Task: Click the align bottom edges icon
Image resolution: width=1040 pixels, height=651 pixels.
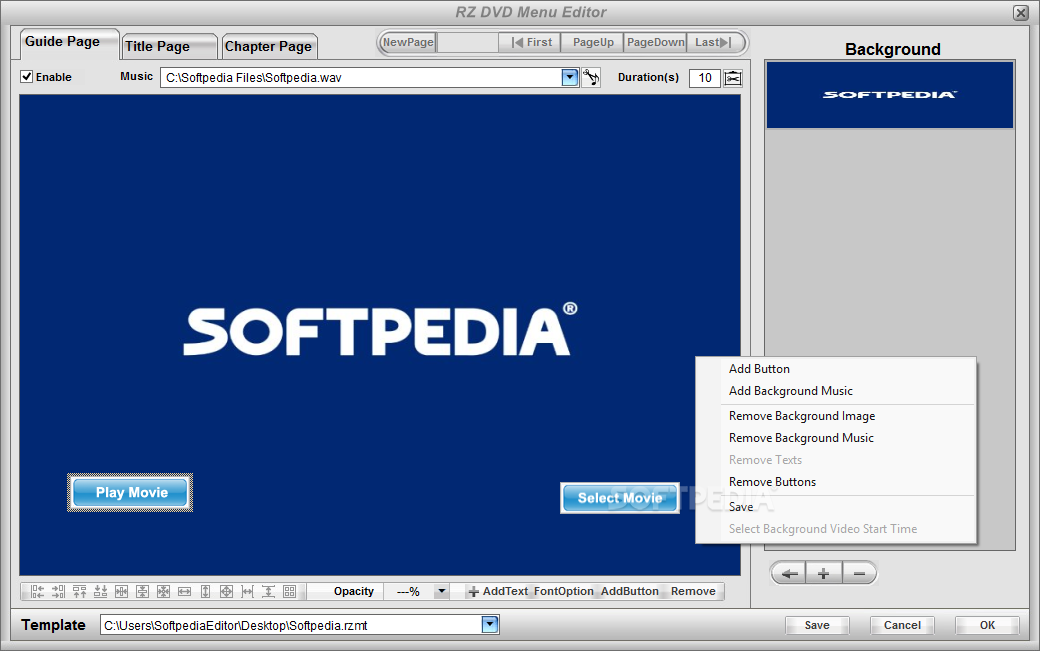Action: click(x=101, y=591)
